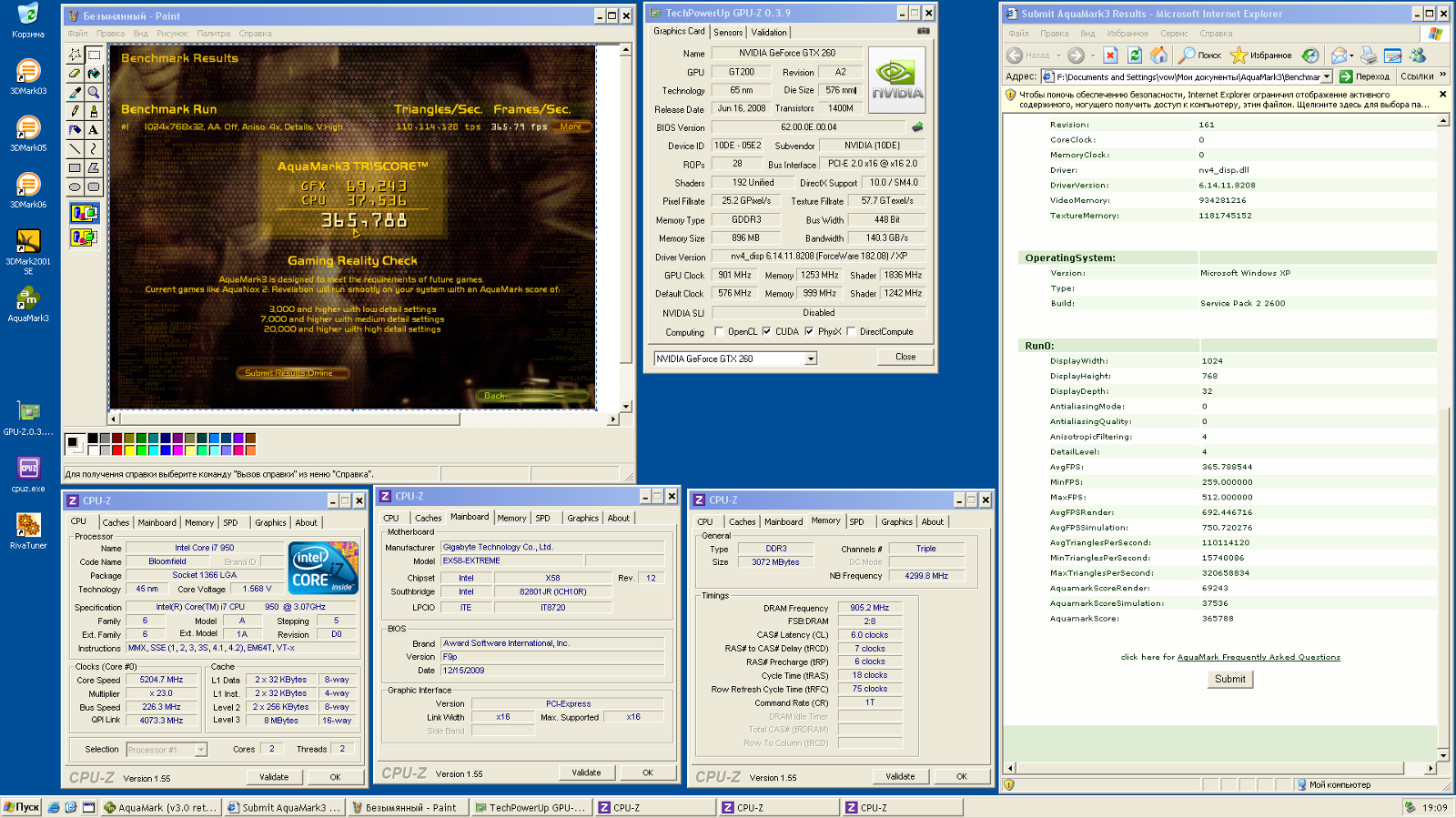Pick the Airbrush spray tool

75,130
